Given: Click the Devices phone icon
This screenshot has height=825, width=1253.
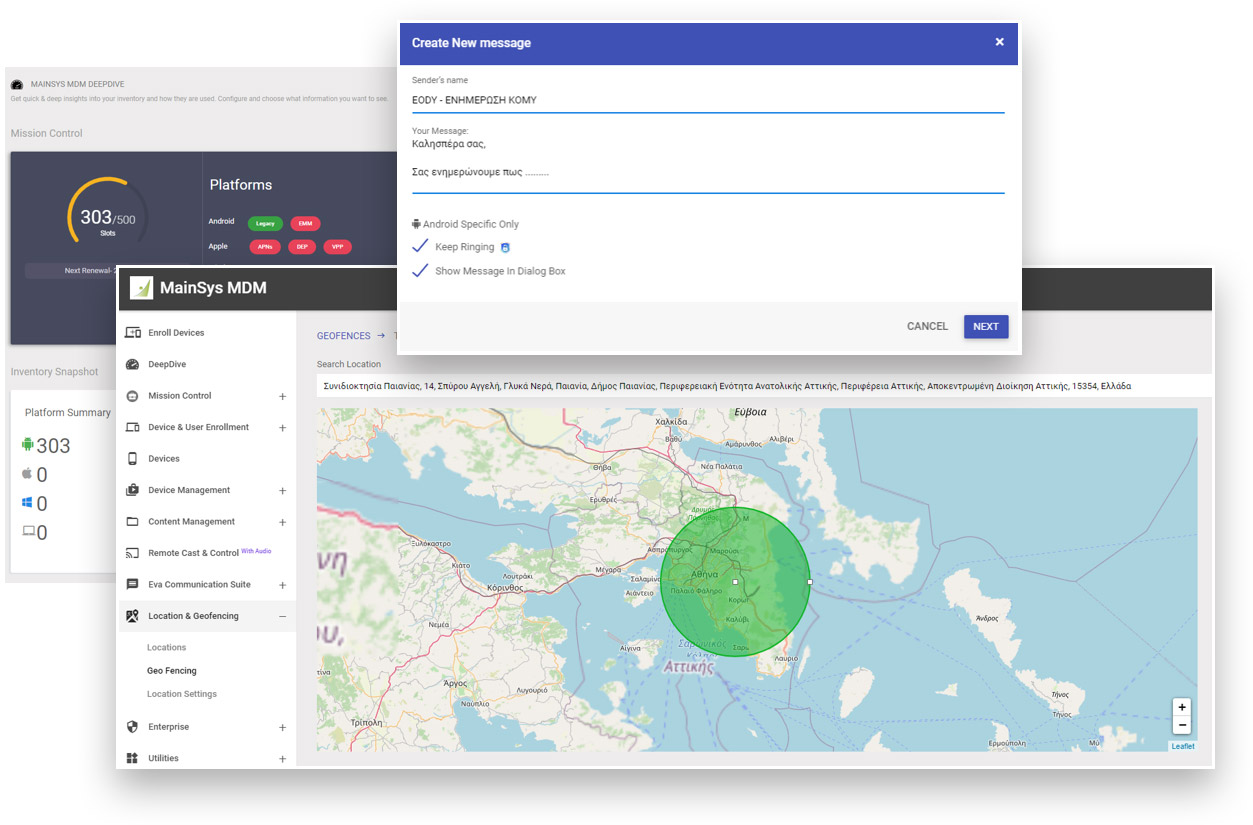Looking at the screenshot, I should [x=132, y=459].
